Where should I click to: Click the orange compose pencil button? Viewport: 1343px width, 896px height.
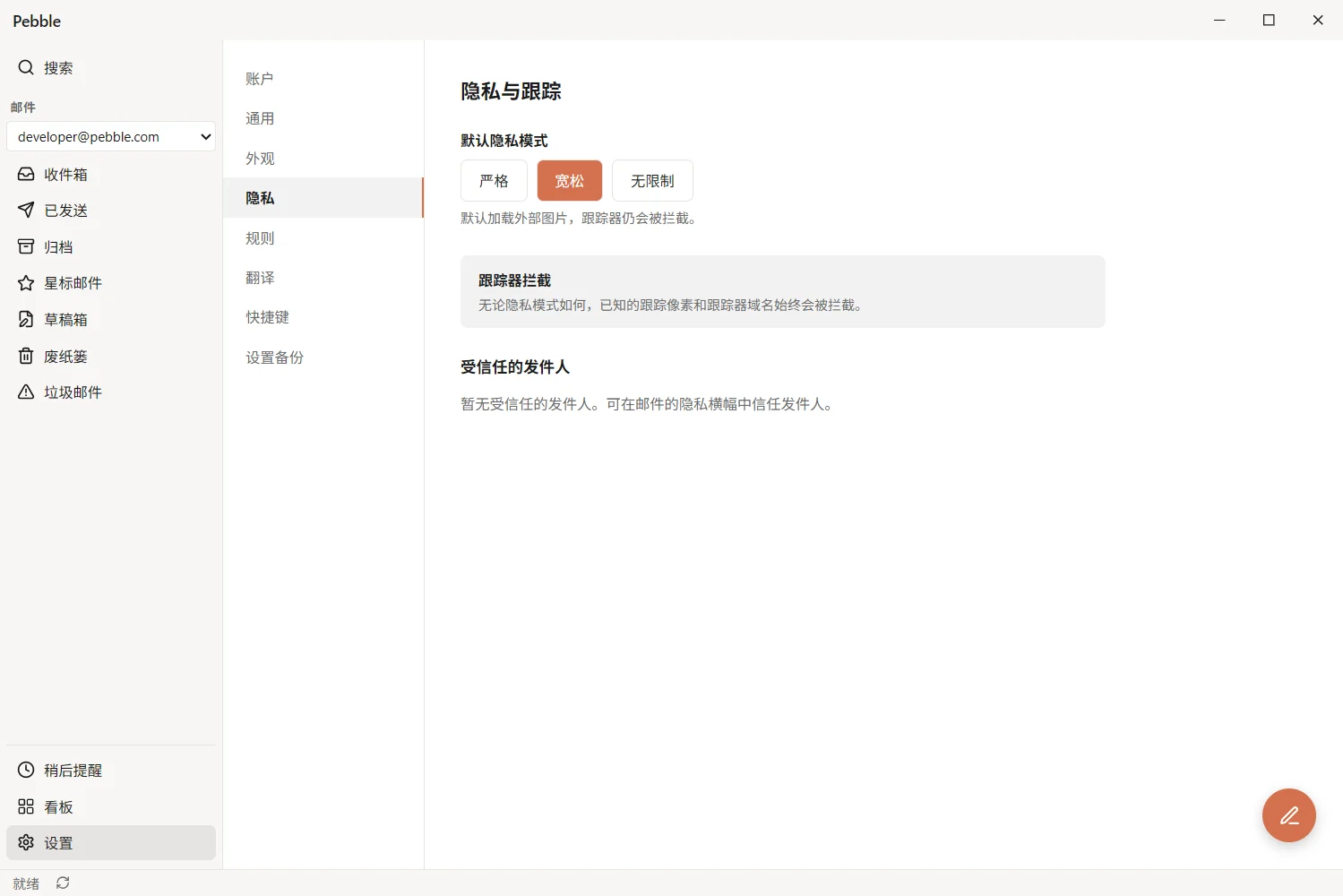pos(1288,815)
